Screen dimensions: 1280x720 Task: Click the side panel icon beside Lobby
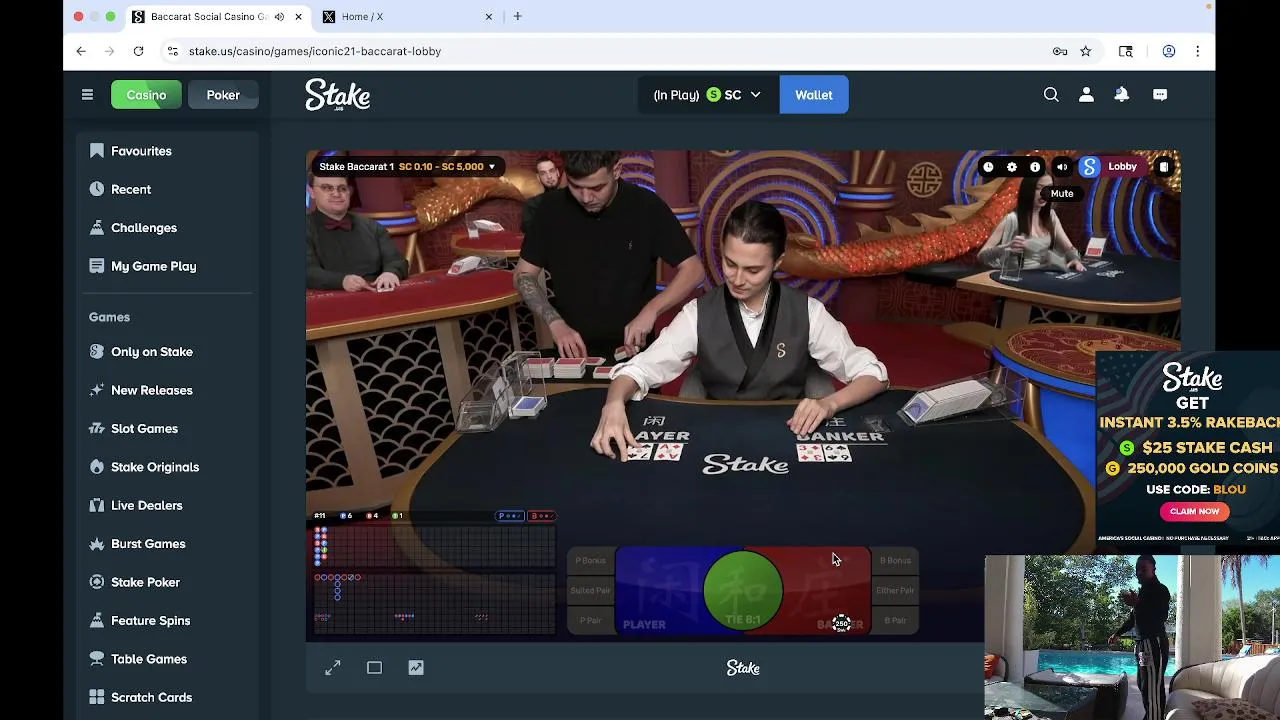point(1164,167)
